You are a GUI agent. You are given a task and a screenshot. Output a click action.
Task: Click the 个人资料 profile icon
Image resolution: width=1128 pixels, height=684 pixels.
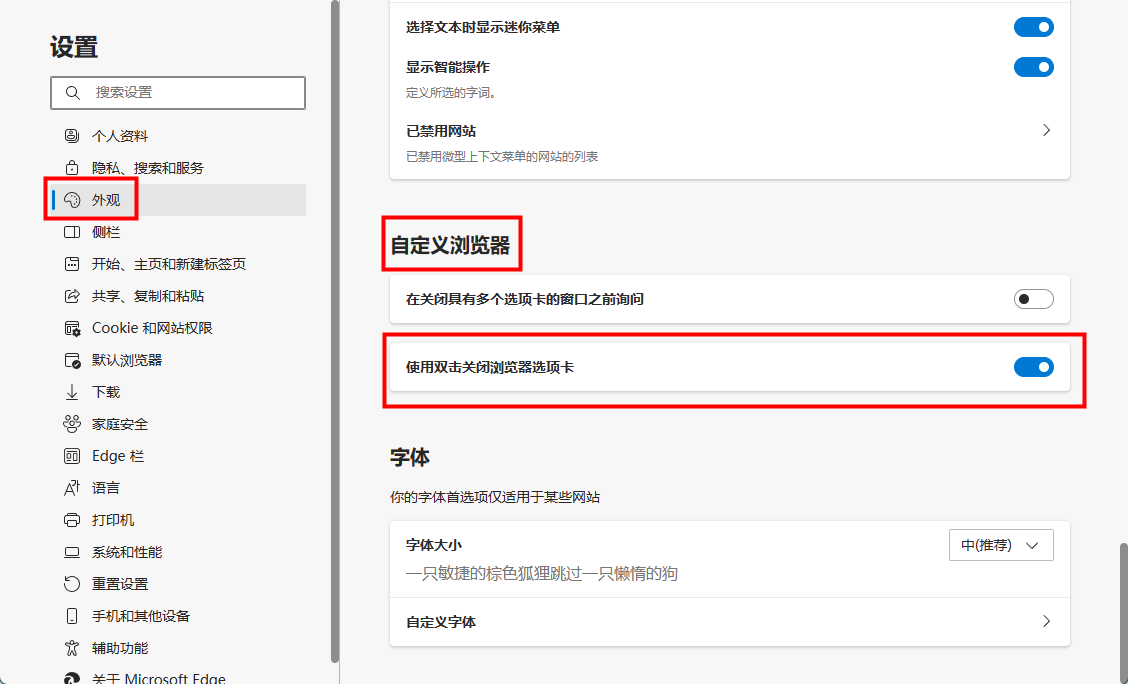click(x=72, y=136)
